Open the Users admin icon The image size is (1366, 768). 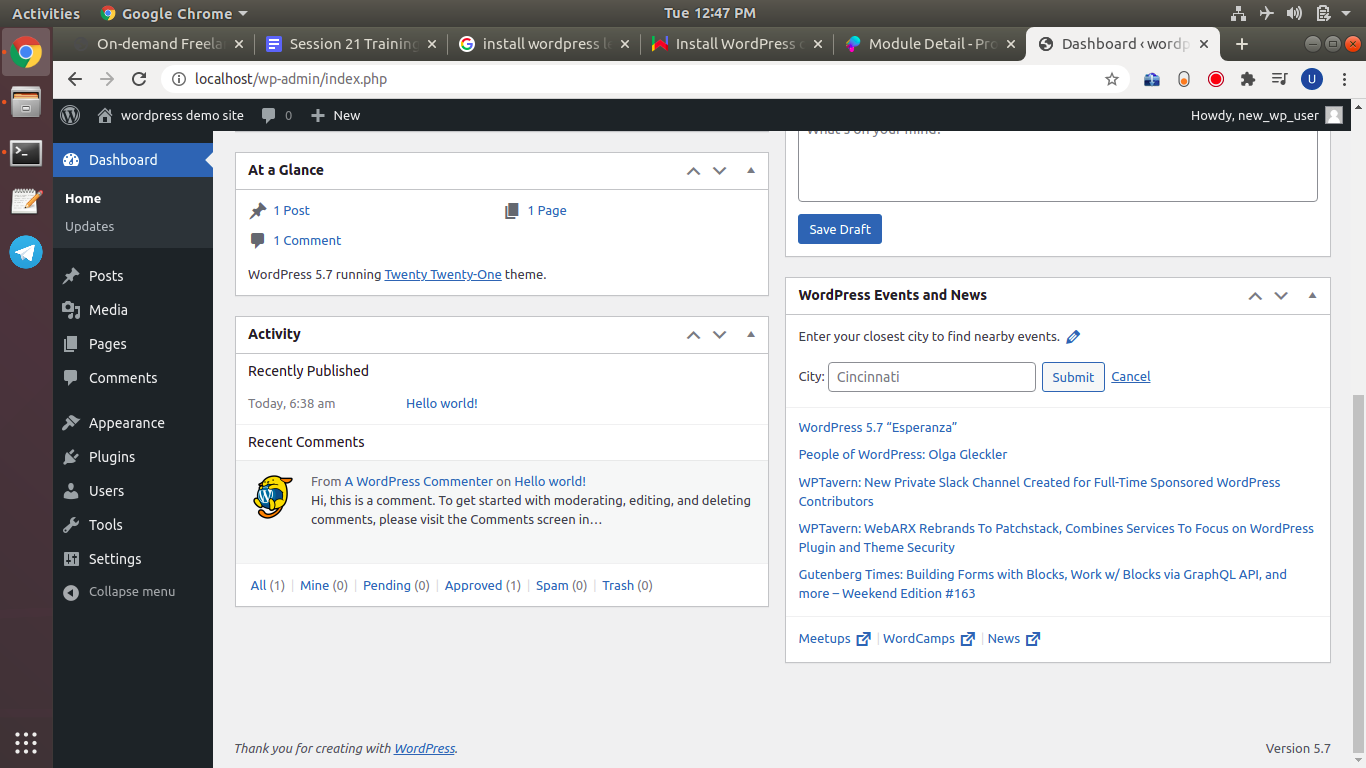[x=70, y=490]
